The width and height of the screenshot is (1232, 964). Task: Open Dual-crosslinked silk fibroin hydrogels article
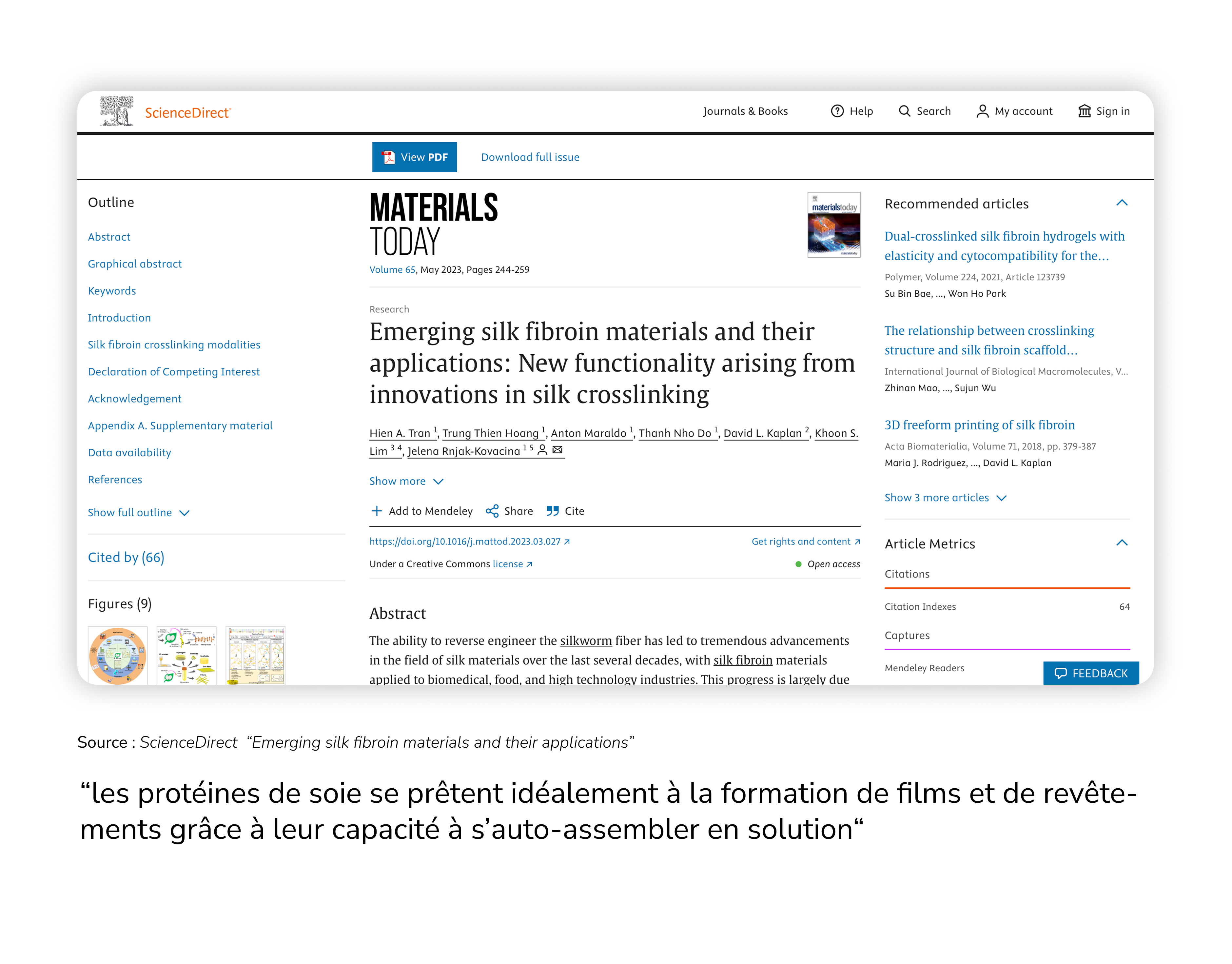tap(1004, 246)
